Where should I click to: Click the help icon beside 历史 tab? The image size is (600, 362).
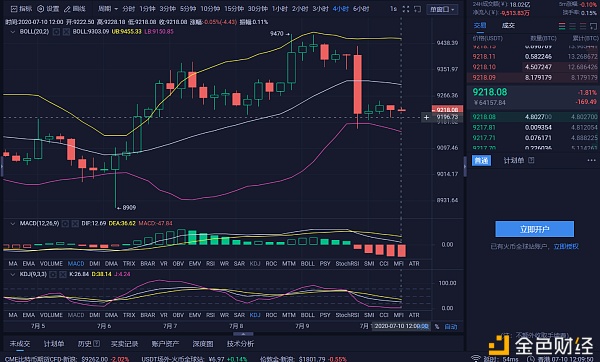[97, 344]
